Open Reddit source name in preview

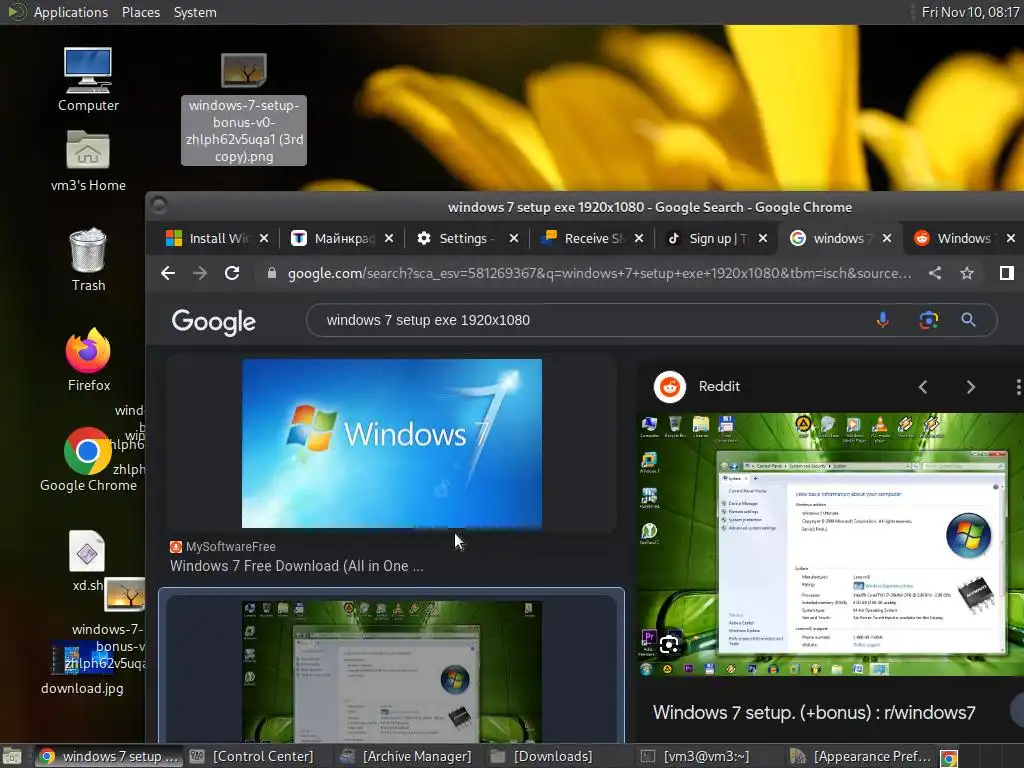[719, 386]
